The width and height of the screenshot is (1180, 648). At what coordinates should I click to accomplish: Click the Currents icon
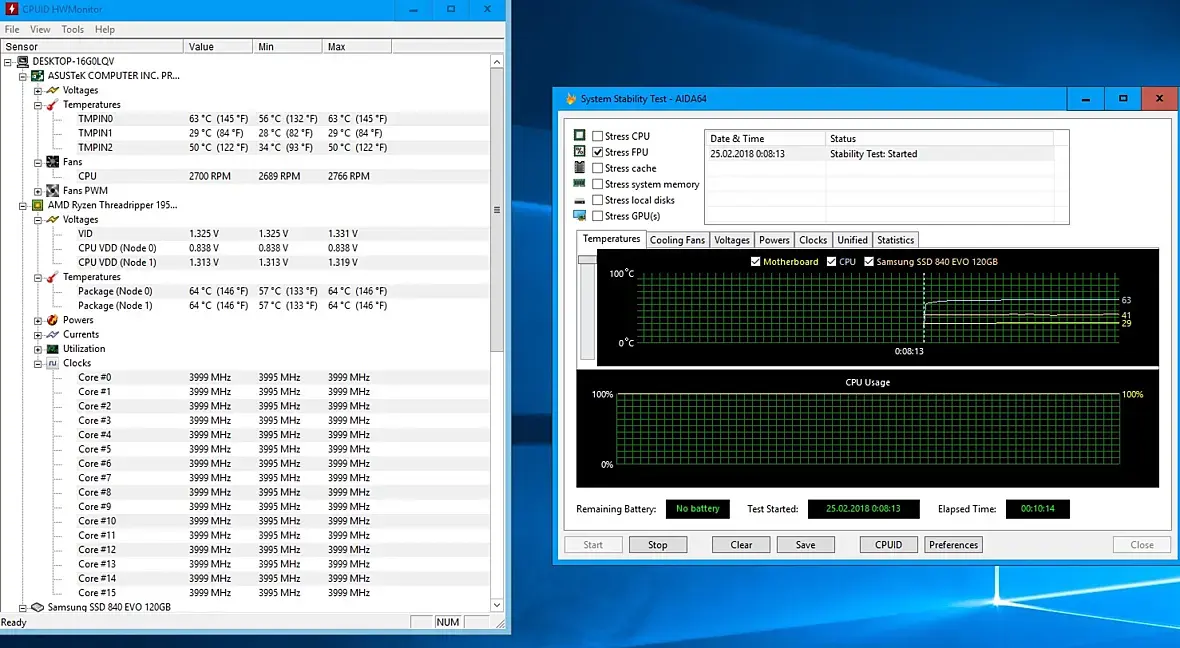point(53,334)
